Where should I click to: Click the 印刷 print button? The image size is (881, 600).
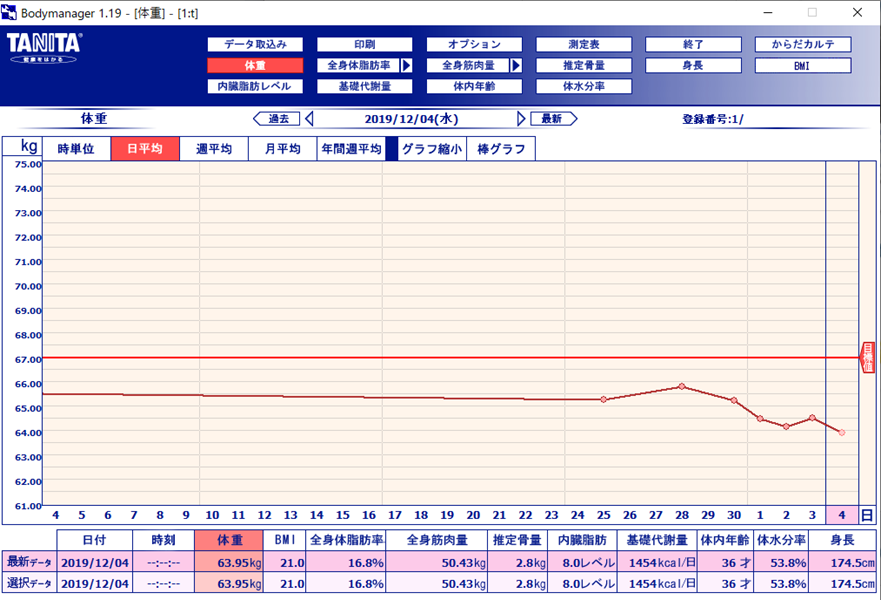coord(364,44)
